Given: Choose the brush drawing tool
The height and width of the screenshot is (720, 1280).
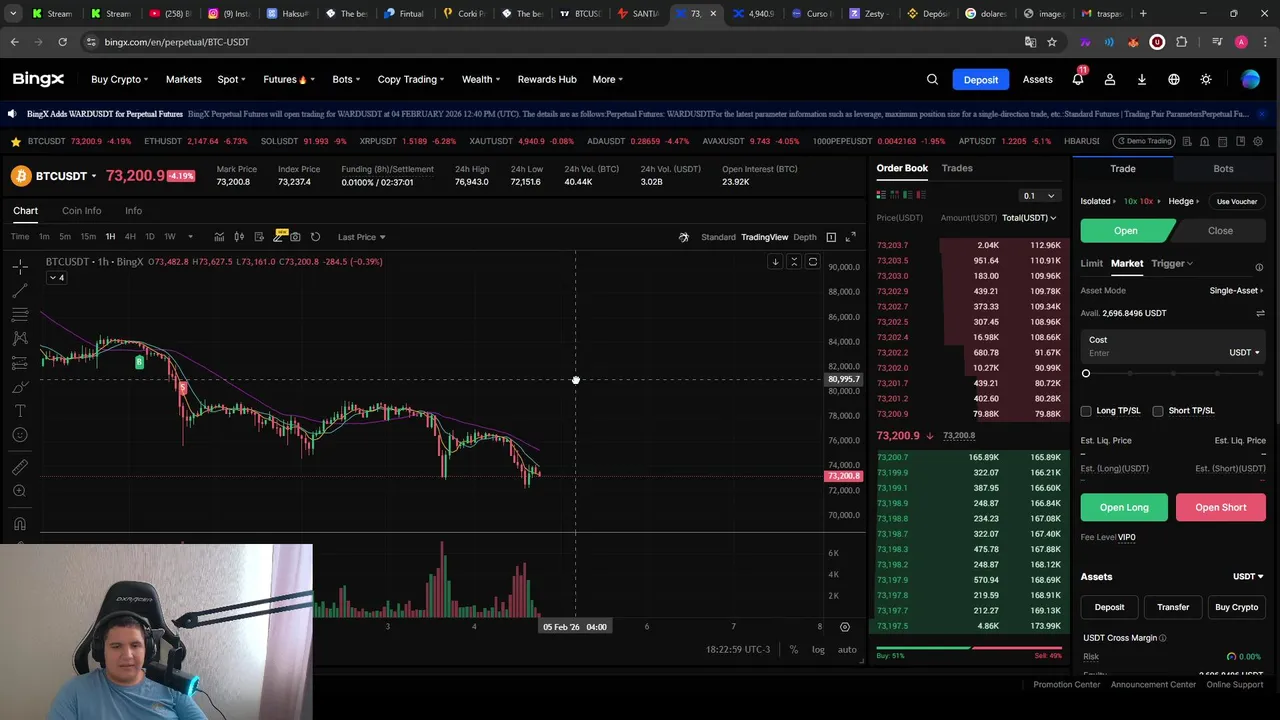Looking at the screenshot, I should tap(20, 387).
